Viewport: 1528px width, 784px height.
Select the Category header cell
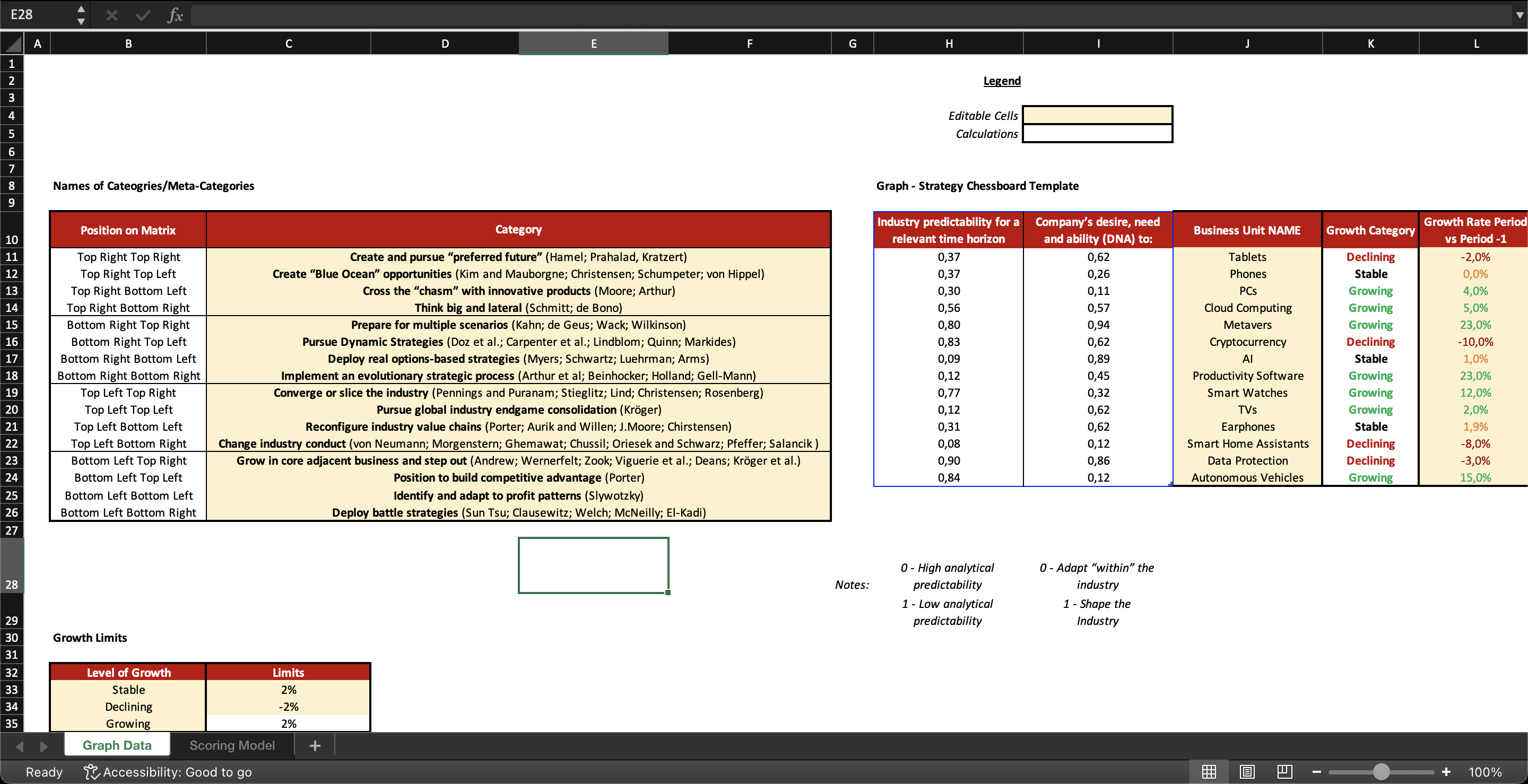[518, 230]
